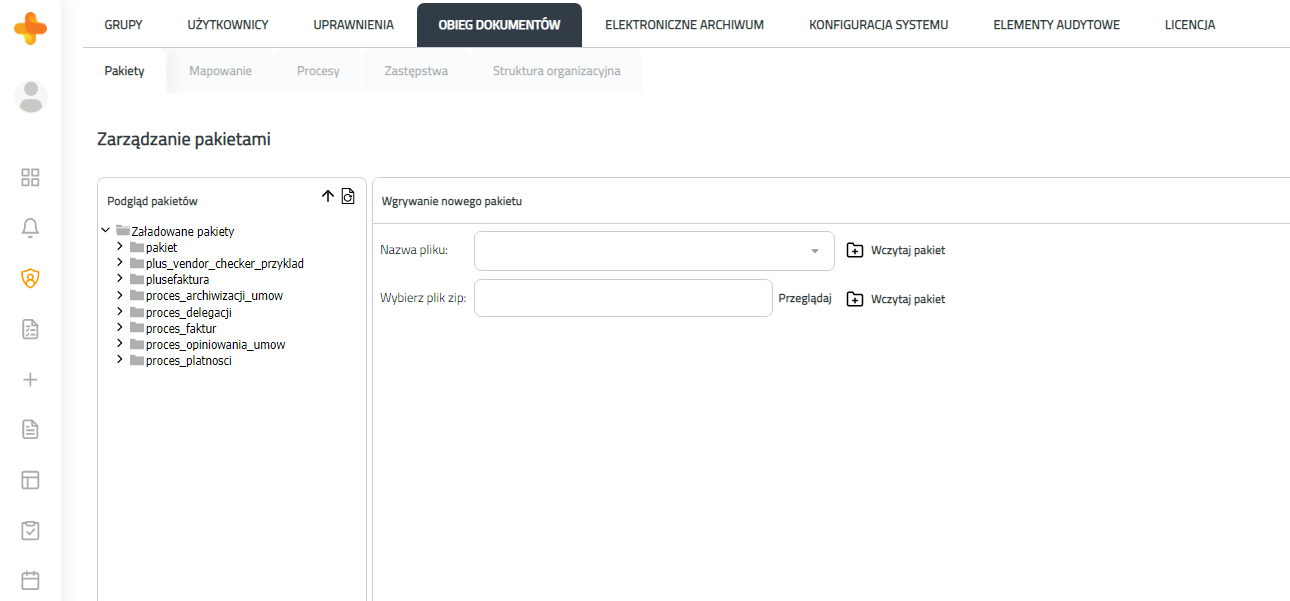The height and width of the screenshot is (601, 1290).
Task: Select the OBIEG DOKUMENTÓW tab
Action: click(x=499, y=25)
